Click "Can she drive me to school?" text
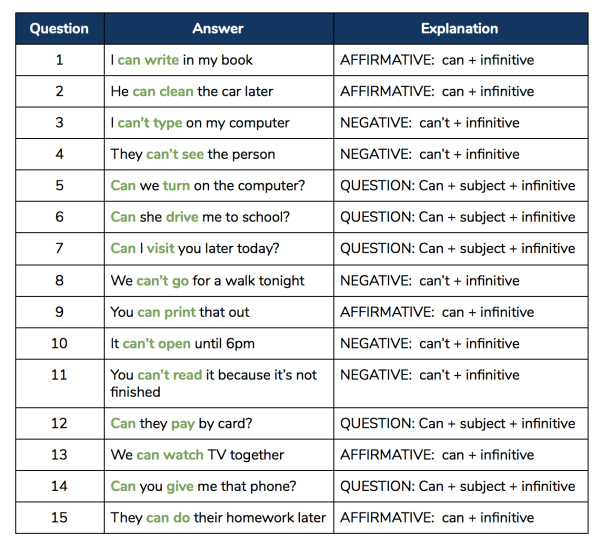The height and width of the screenshot is (550, 600). [x=200, y=217]
